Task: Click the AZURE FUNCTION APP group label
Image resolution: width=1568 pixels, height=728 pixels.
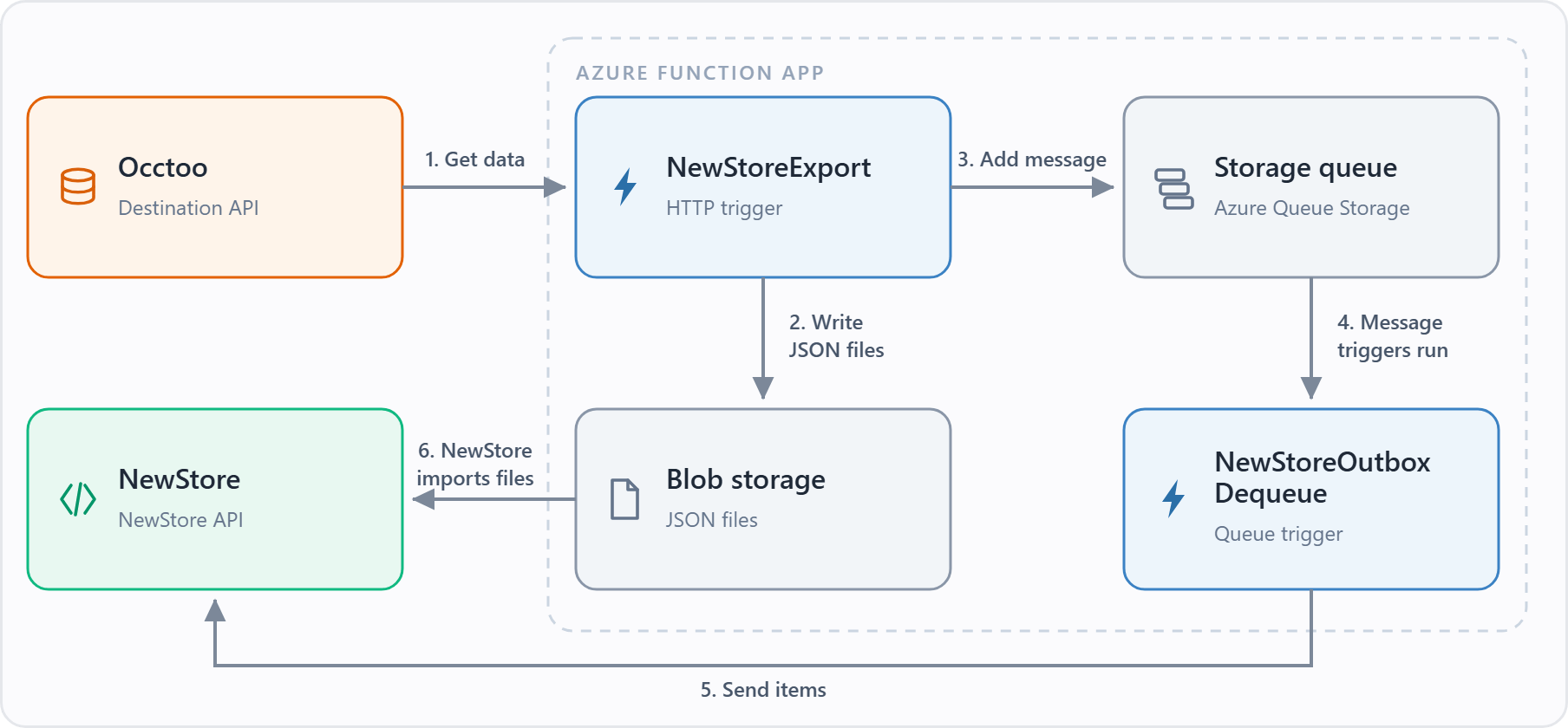Action: click(x=700, y=73)
